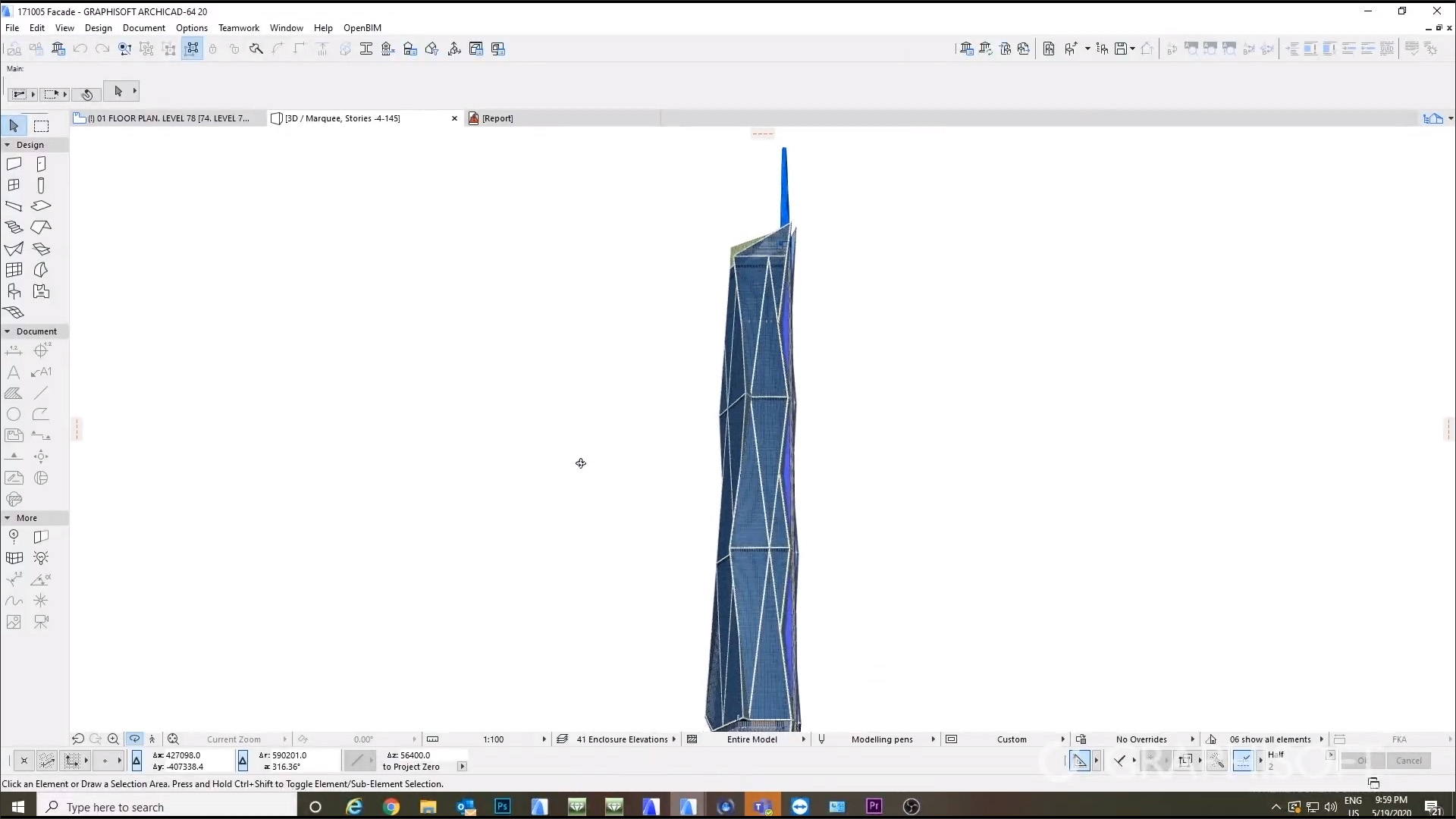Toggle relative delta X/Y coordinate button

tap(136, 761)
